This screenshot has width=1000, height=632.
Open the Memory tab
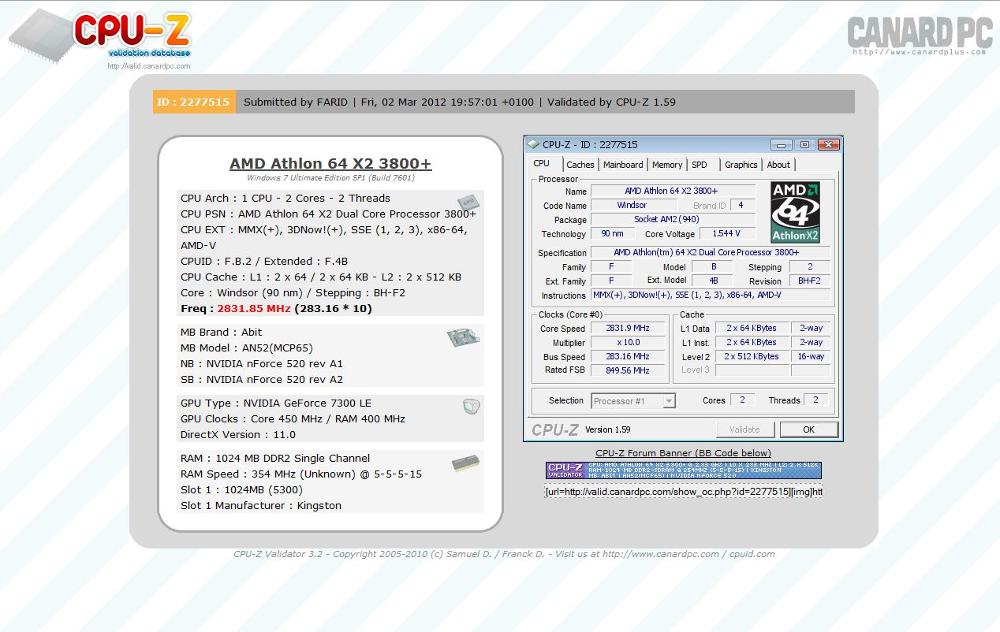[x=667, y=165]
